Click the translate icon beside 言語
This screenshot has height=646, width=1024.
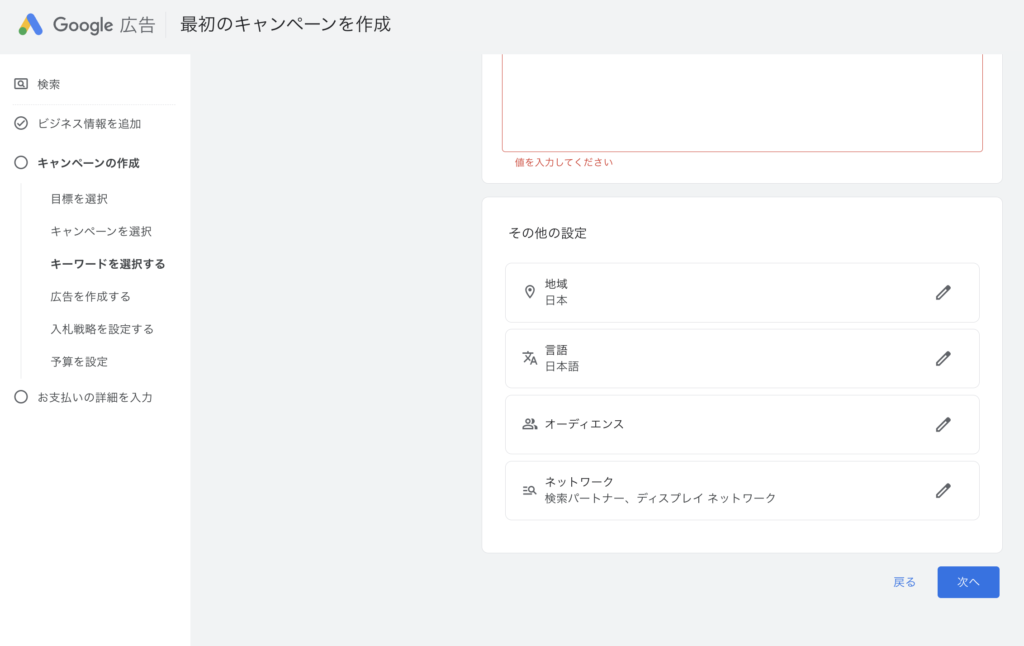click(530, 358)
